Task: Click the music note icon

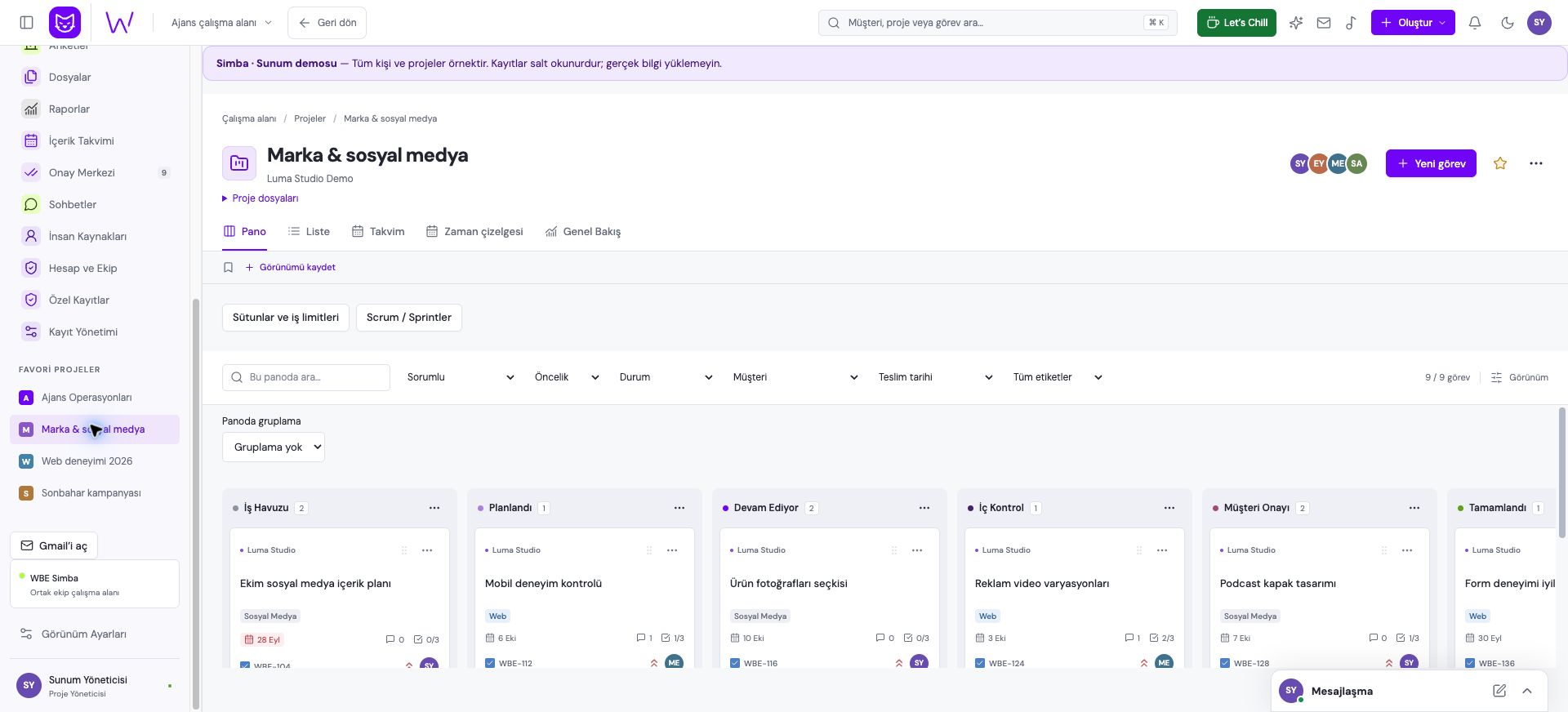Action: tap(1351, 23)
